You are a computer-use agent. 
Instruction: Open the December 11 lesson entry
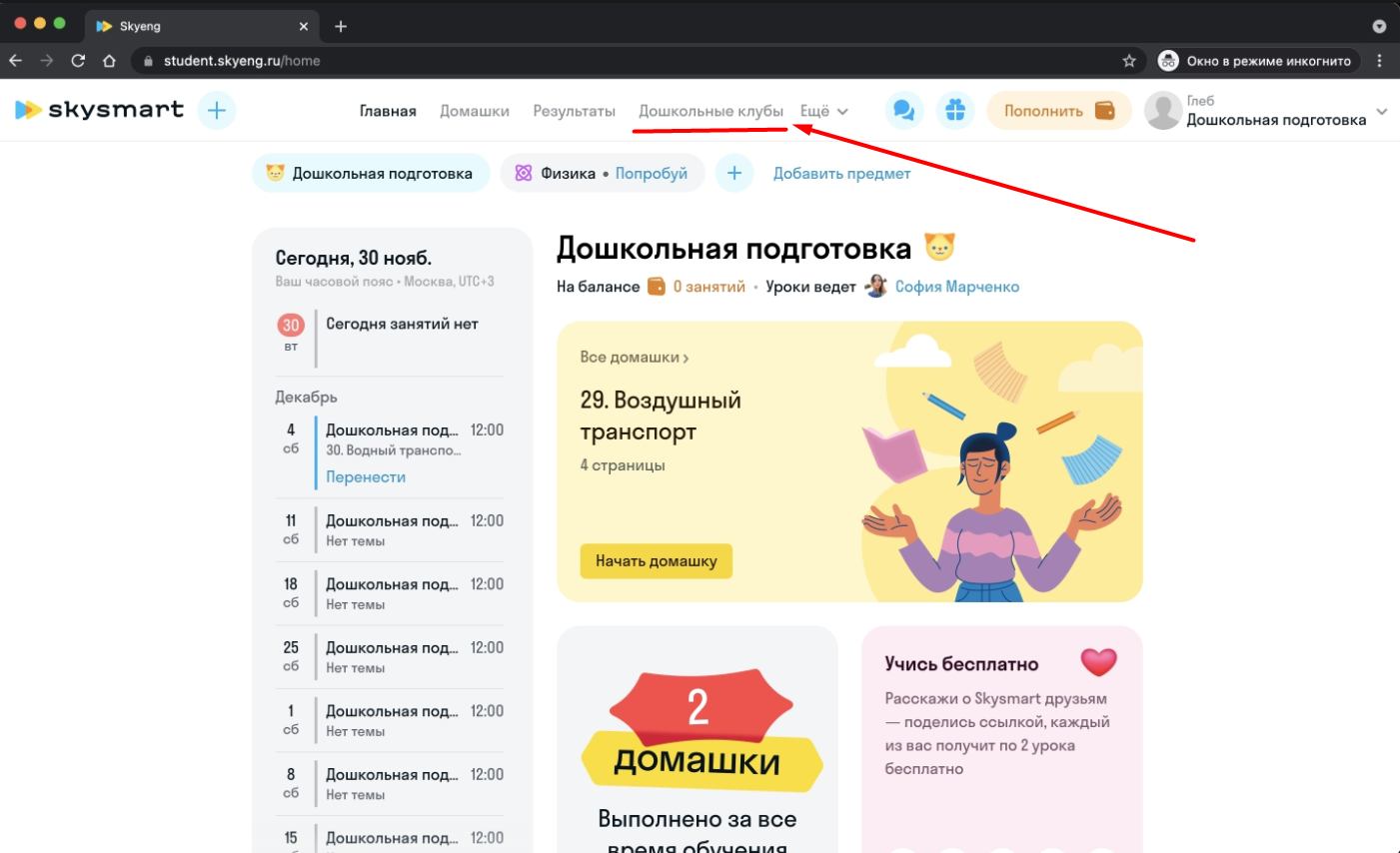pyautogui.click(x=390, y=530)
